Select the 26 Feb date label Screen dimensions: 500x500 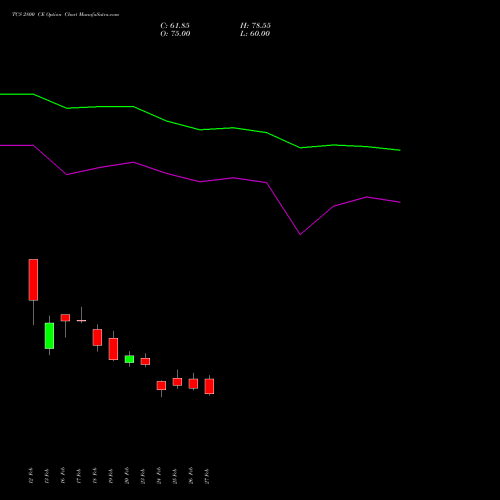[x=191, y=476]
